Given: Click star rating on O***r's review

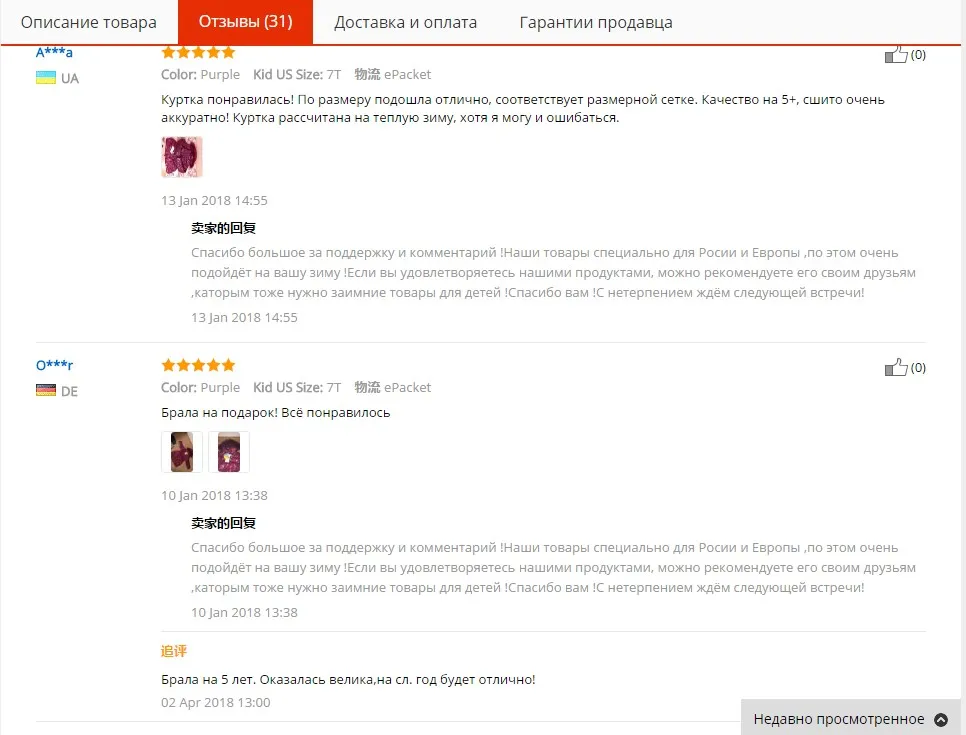Looking at the screenshot, I should 198,365.
